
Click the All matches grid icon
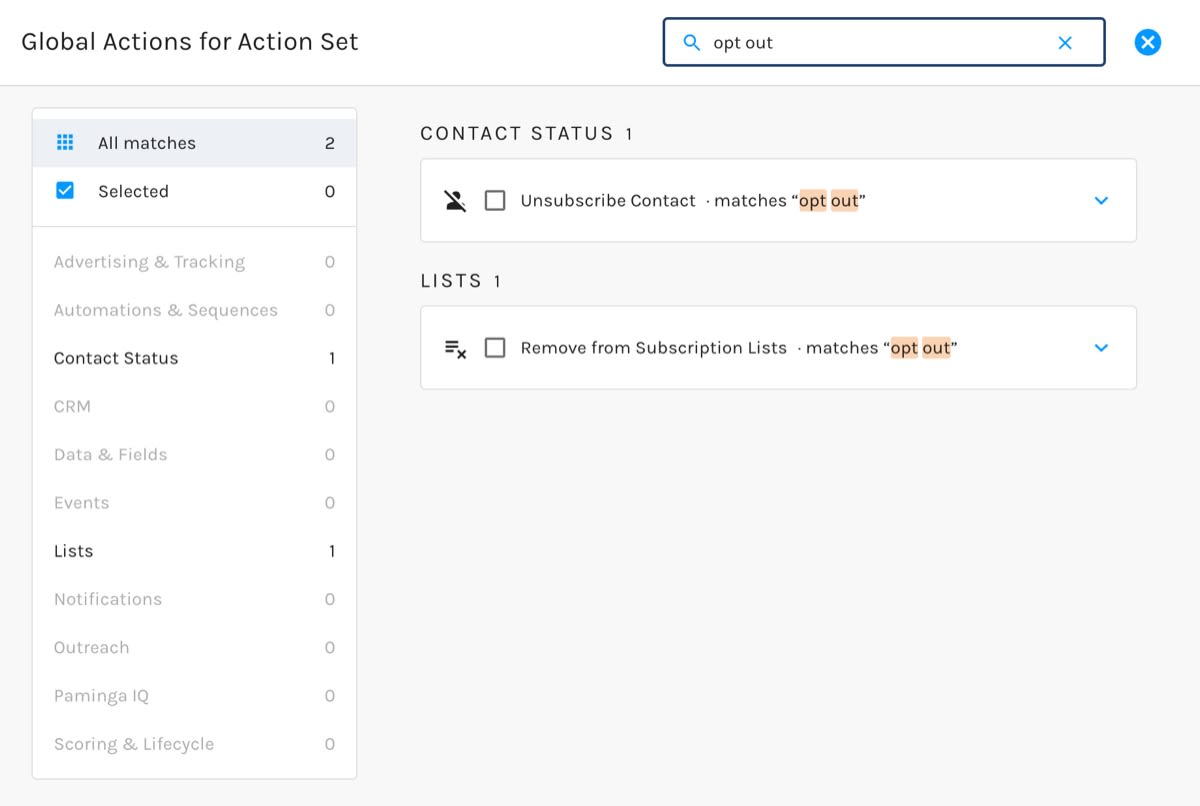coord(65,142)
